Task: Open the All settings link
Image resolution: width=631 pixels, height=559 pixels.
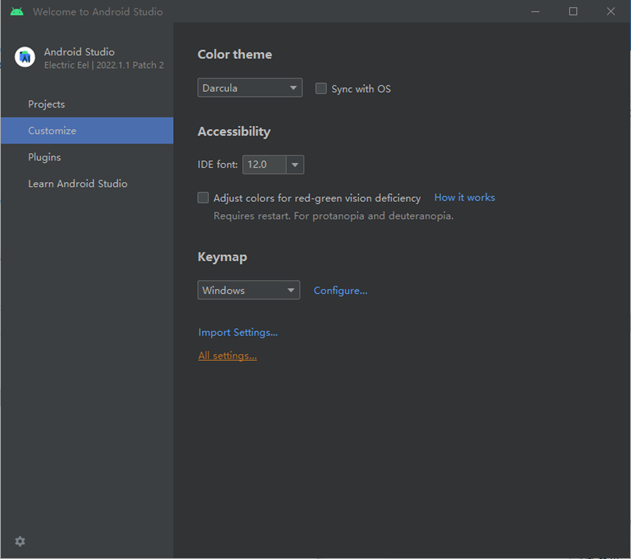Action: tap(227, 356)
